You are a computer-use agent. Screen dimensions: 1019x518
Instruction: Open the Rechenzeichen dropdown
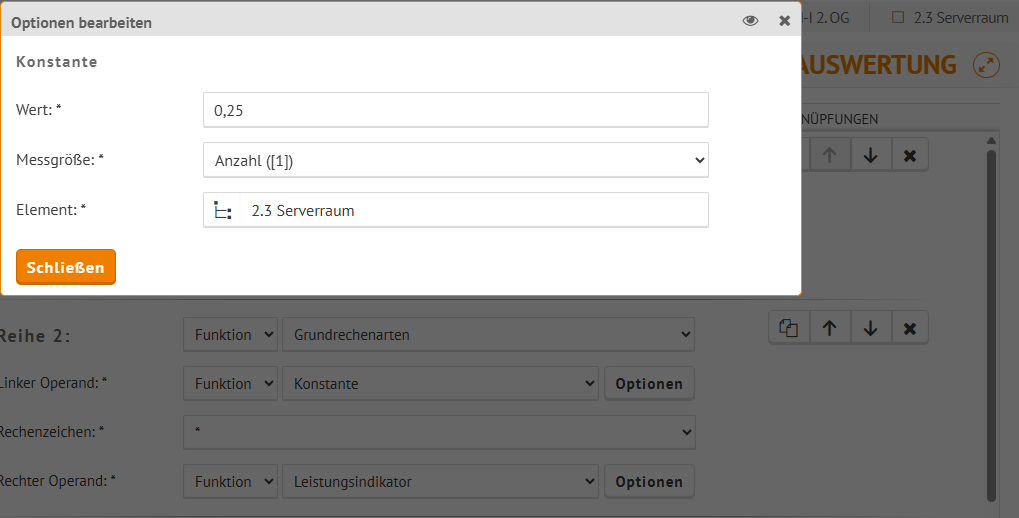coord(439,432)
